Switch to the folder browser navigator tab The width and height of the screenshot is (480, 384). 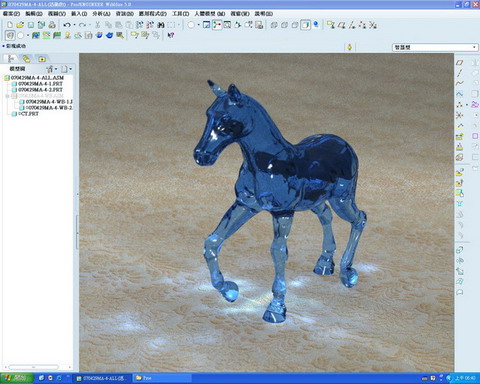tap(26, 59)
